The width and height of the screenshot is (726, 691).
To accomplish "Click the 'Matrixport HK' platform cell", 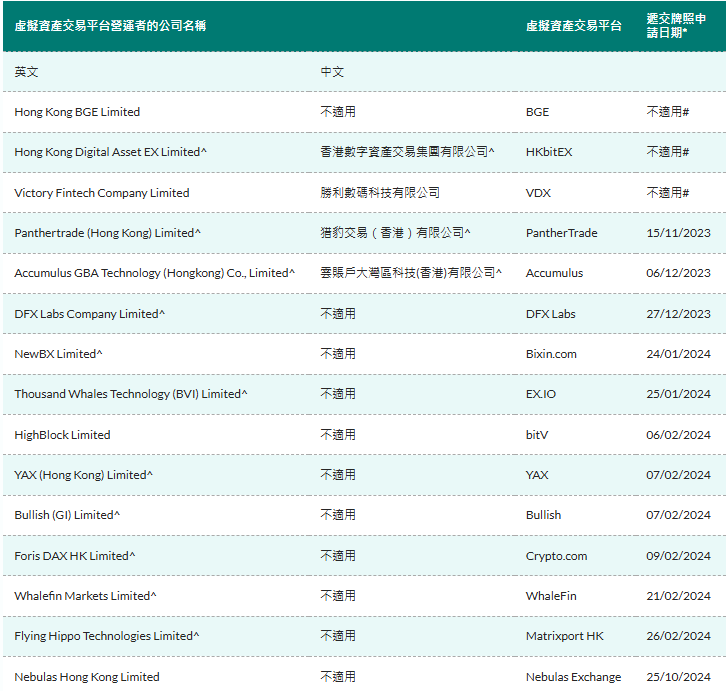I will tap(564, 636).
